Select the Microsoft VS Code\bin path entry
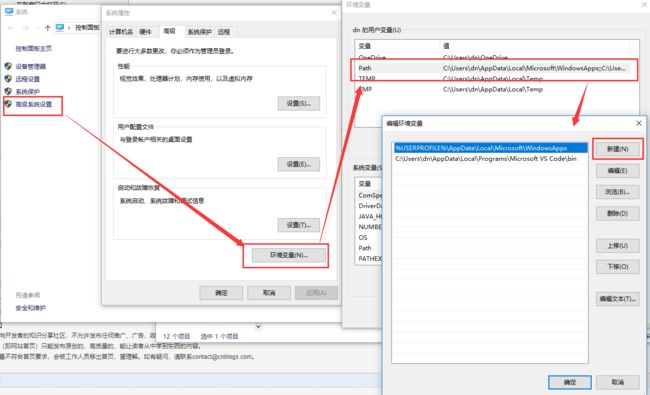The width and height of the screenshot is (650, 395). pos(490,158)
